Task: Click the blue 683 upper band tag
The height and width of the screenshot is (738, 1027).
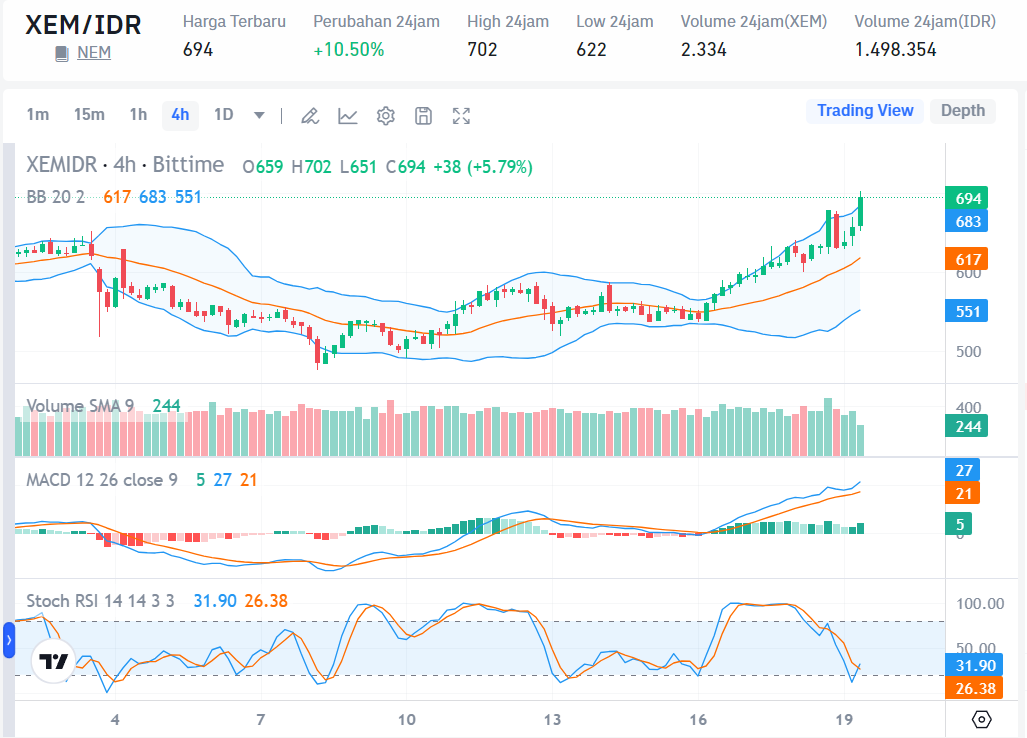Action: click(967, 221)
